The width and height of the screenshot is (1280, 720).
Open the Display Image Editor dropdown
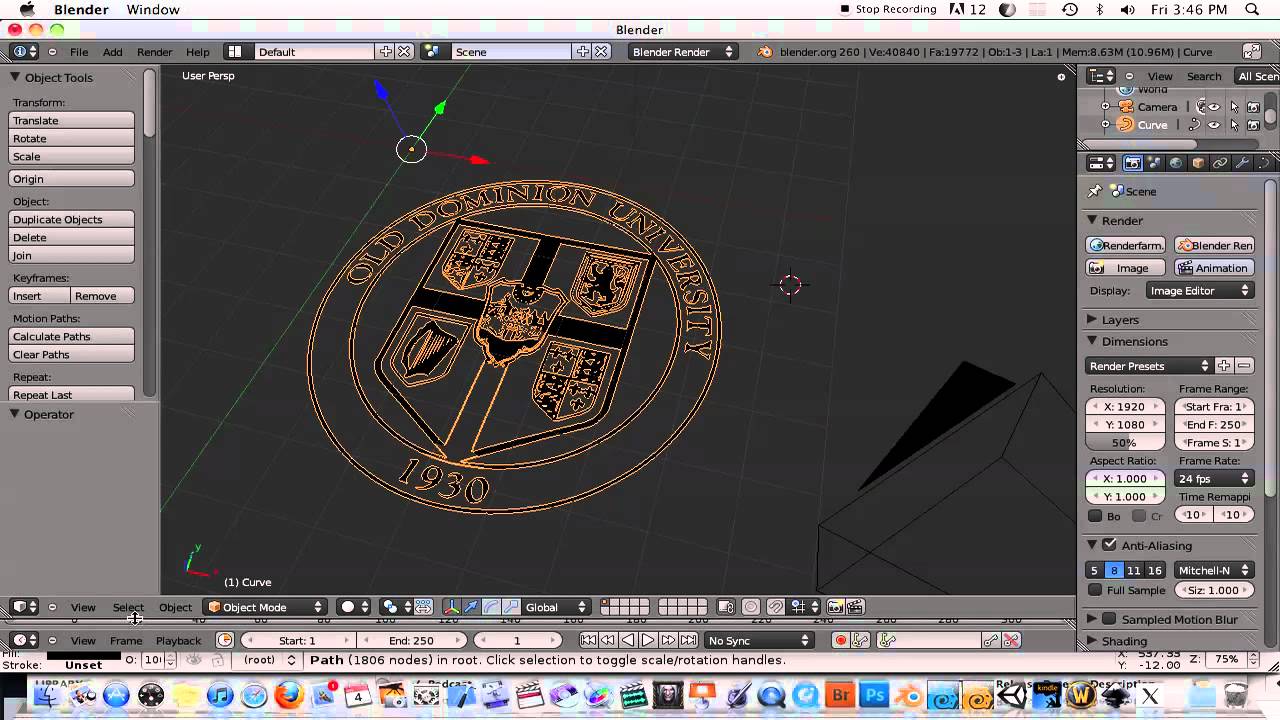(x=1200, y=291)
